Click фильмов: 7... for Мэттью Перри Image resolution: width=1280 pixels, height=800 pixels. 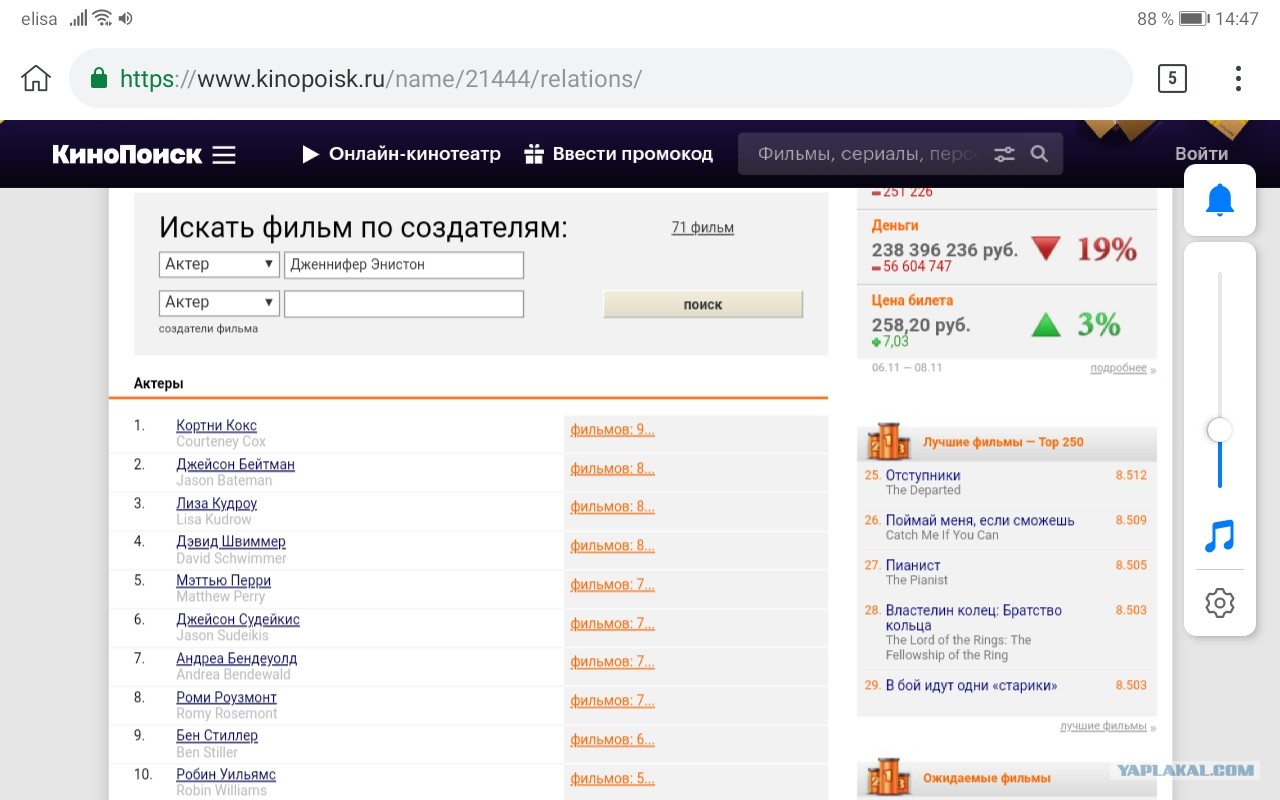point(612,585)
